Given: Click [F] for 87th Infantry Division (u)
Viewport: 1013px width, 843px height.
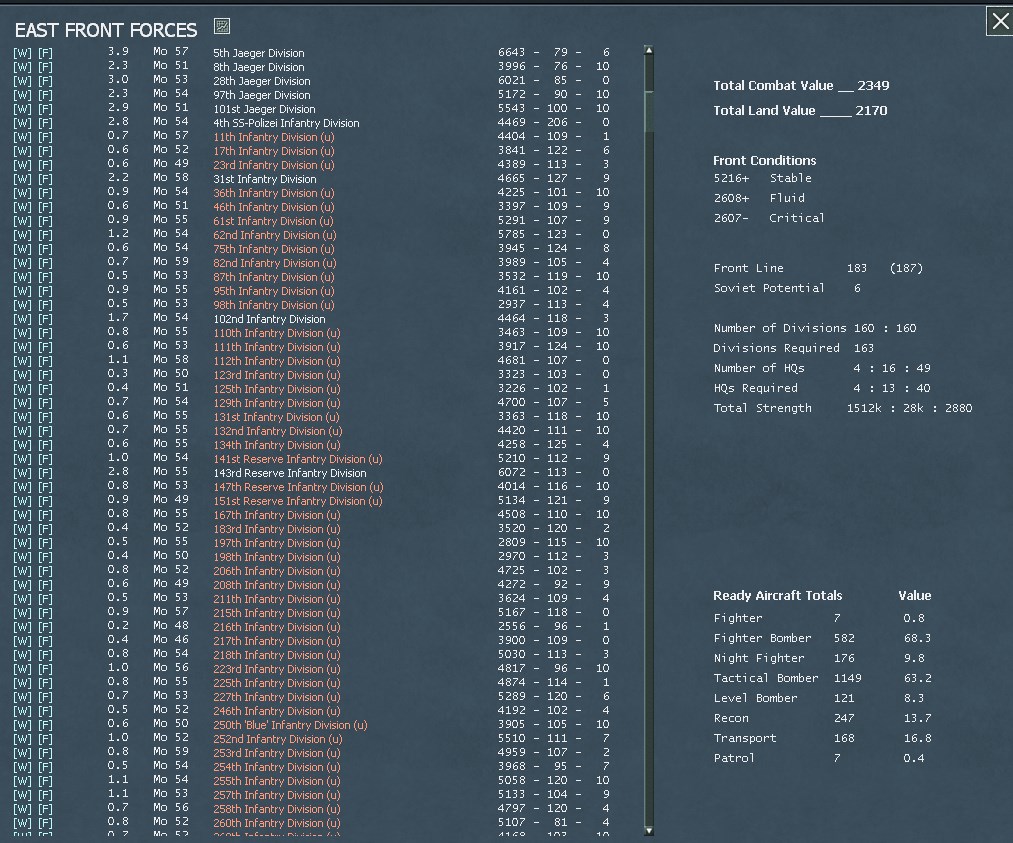Looking at the screenshot, I should 45,277.
